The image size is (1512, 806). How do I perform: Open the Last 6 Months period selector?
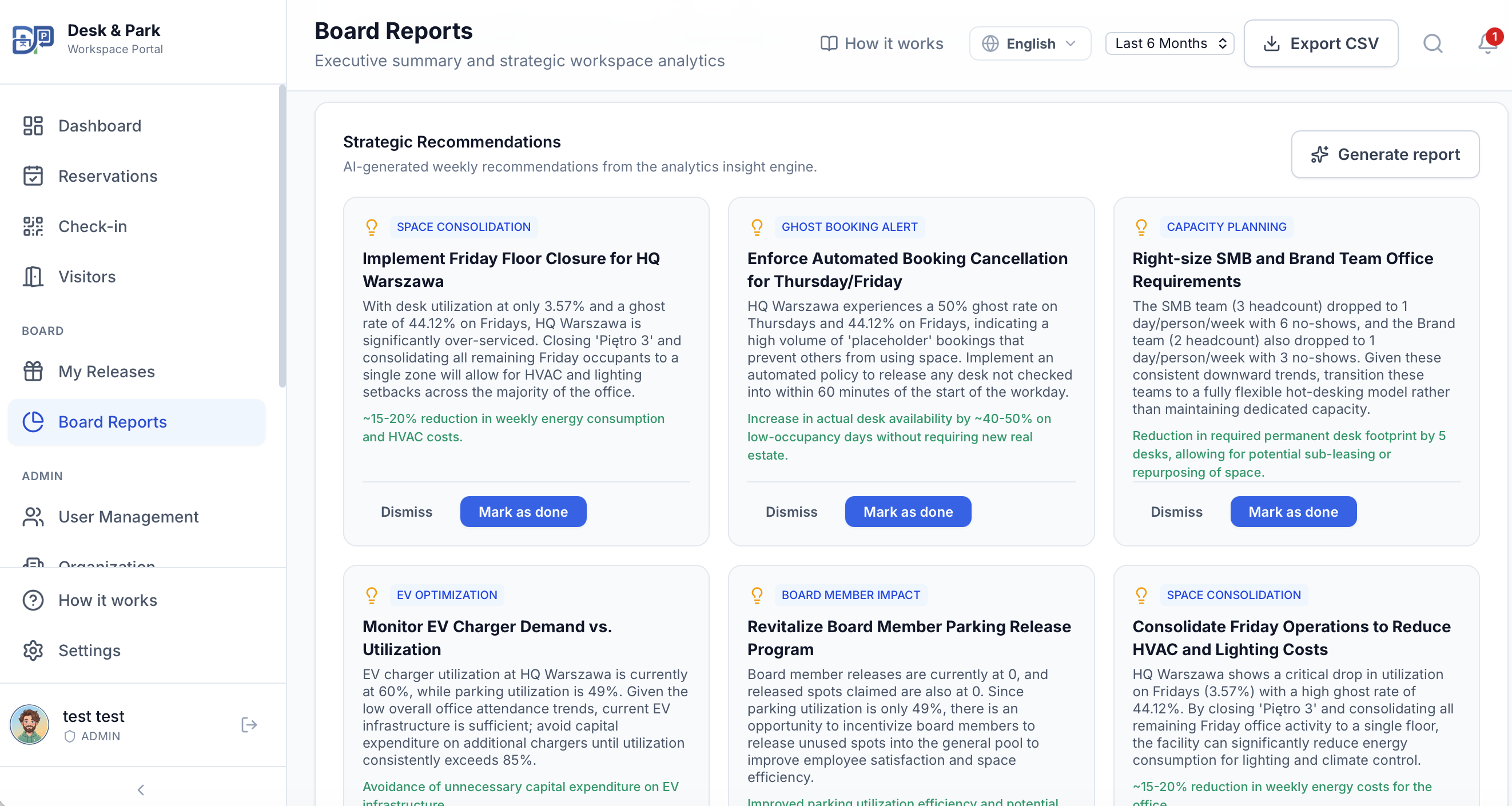coord(1169,43)
